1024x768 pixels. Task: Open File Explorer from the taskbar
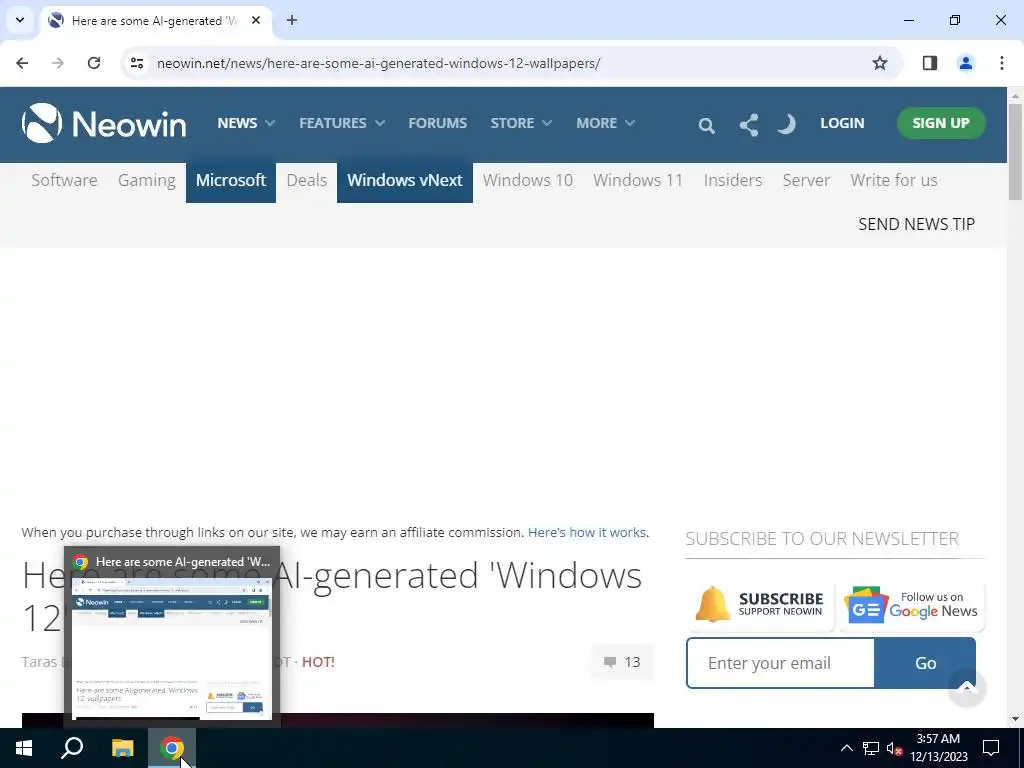122,748
